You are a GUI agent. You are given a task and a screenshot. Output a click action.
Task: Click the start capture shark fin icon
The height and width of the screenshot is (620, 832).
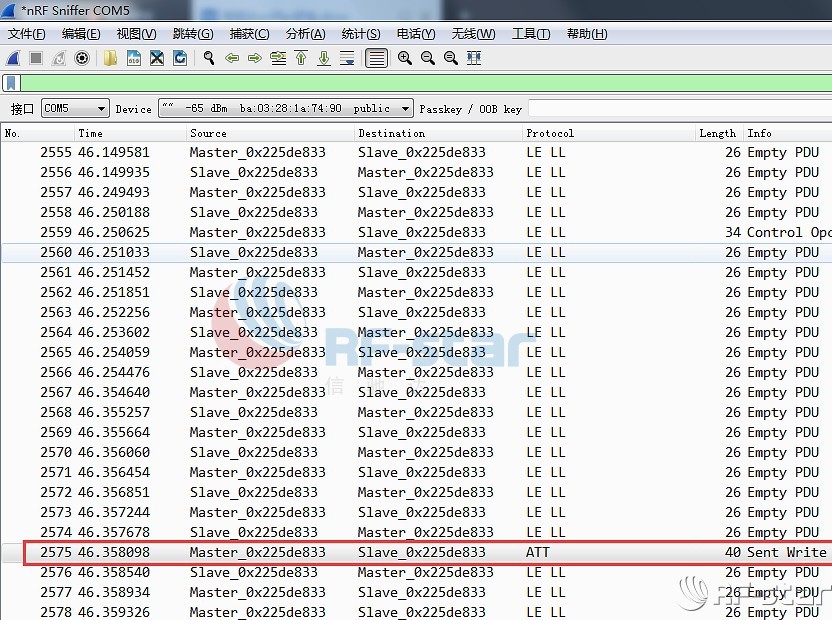point(13,58)
